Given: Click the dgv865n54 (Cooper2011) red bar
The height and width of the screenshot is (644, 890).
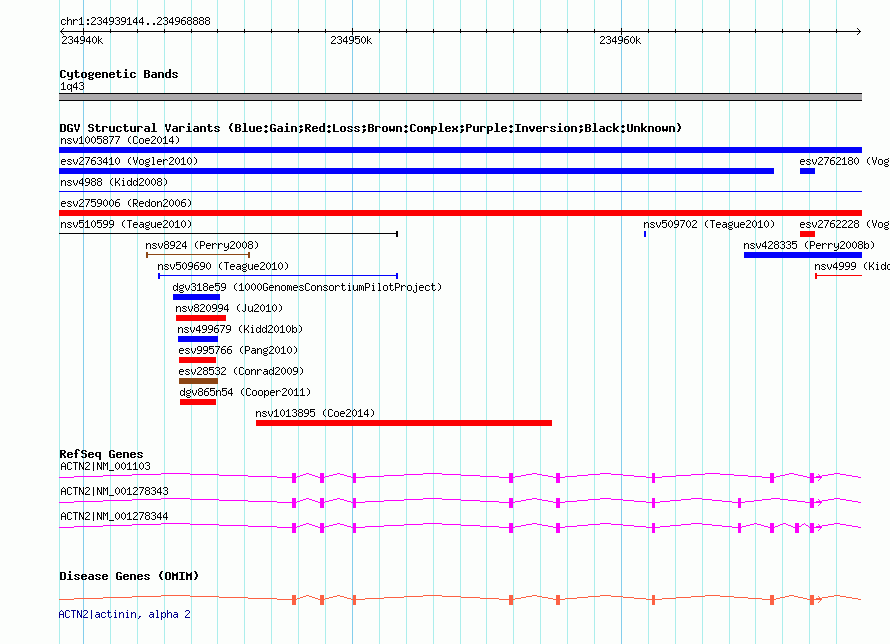Looking at the screenshot, I should coord(198,402).
